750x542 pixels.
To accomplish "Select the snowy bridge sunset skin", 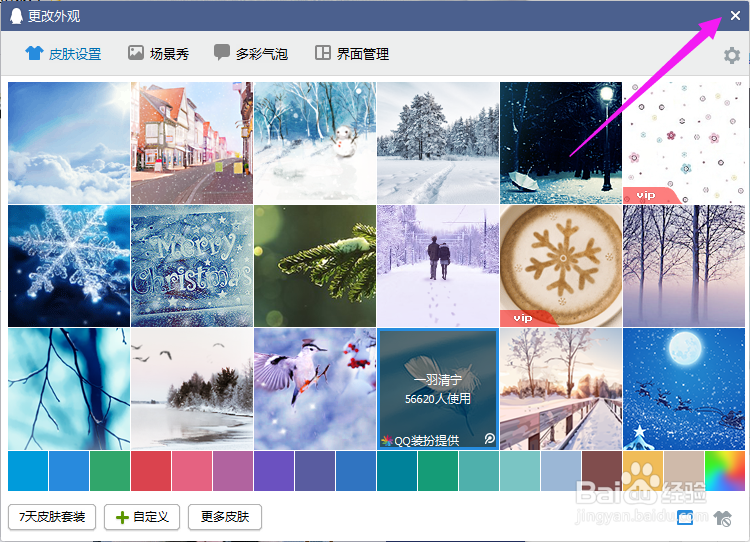I will (x=561, y=388).
